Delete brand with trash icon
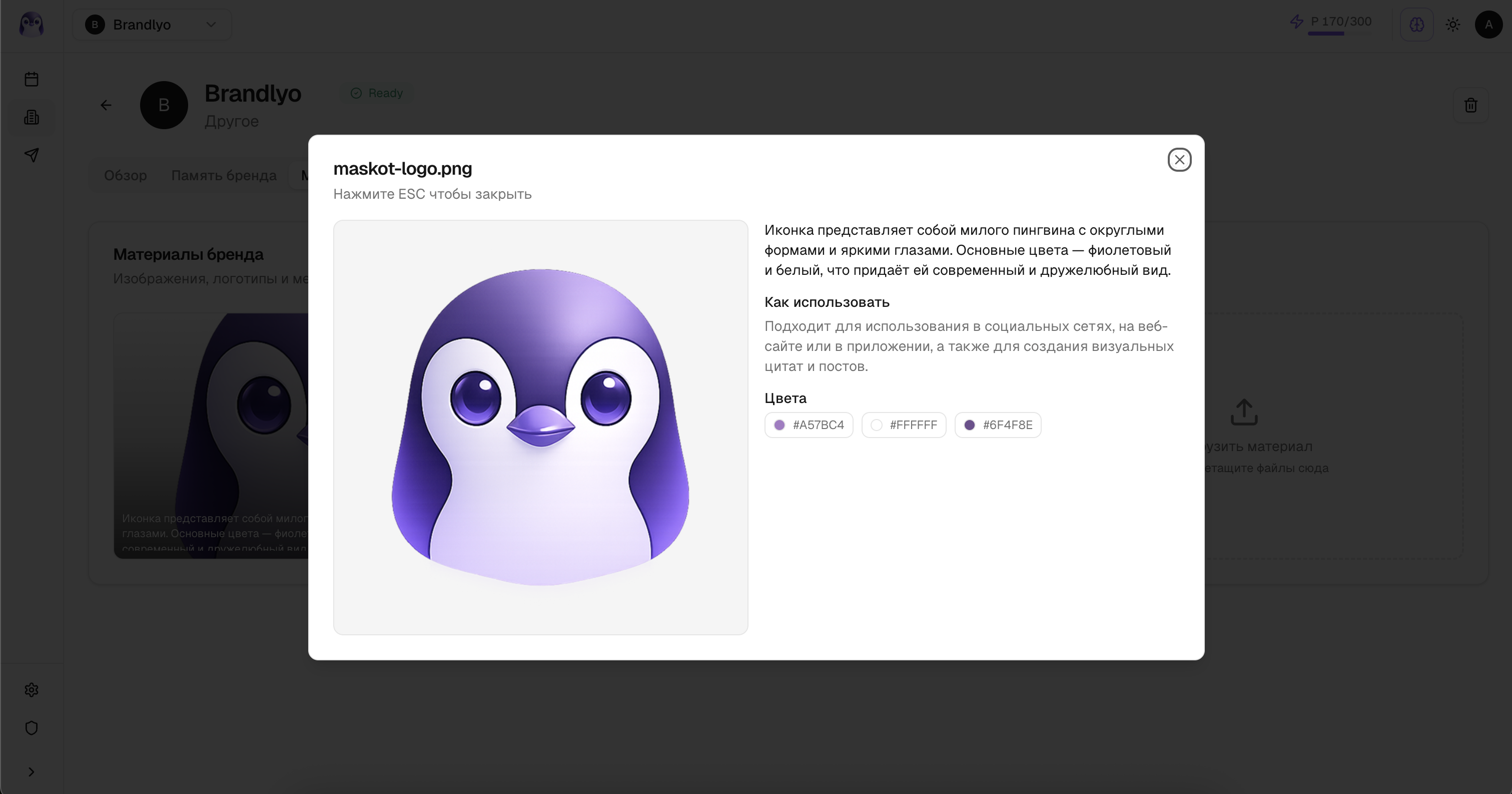Screen dimensions: 1512x794 [x=1470, y=106]
